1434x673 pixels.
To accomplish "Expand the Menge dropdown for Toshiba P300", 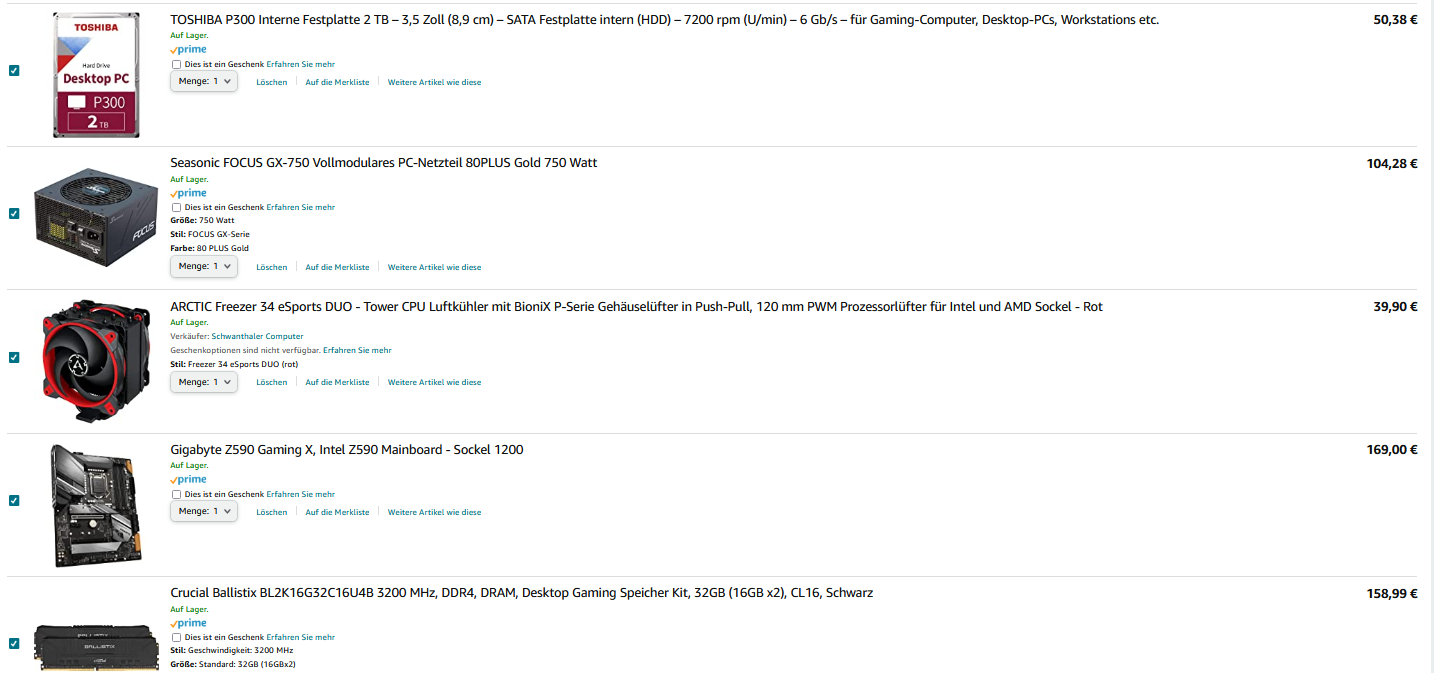I will click(204, 81).
